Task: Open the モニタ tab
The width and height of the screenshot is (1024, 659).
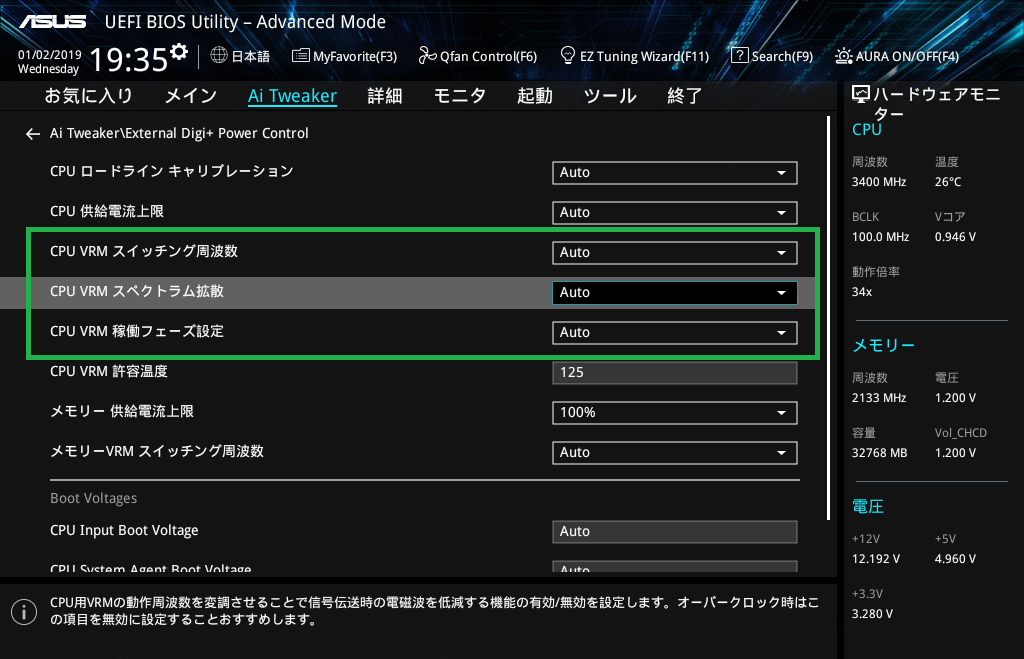Action: click(x=460, y=96)
